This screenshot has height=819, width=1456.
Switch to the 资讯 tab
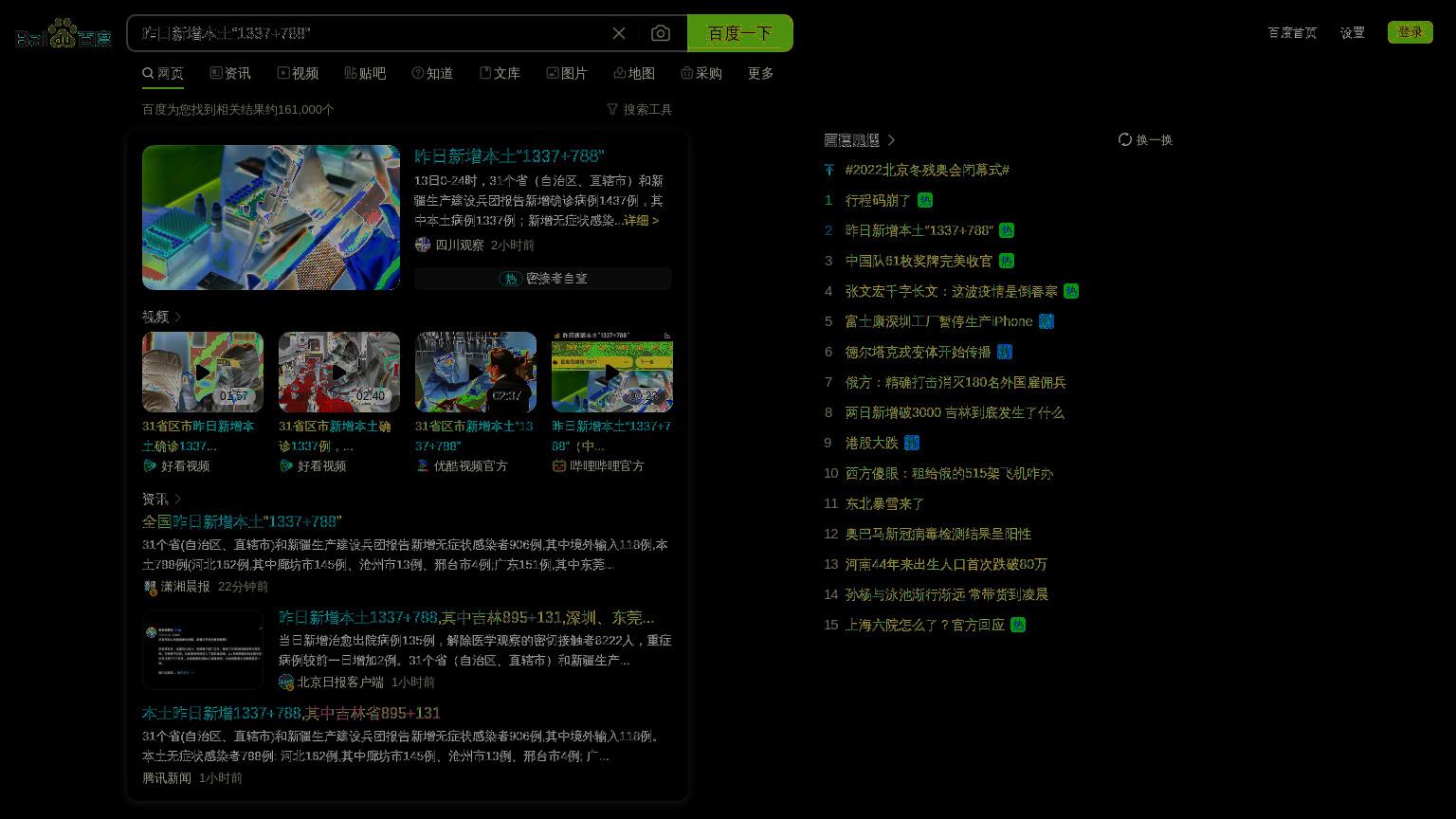click(x=230, y=73)
